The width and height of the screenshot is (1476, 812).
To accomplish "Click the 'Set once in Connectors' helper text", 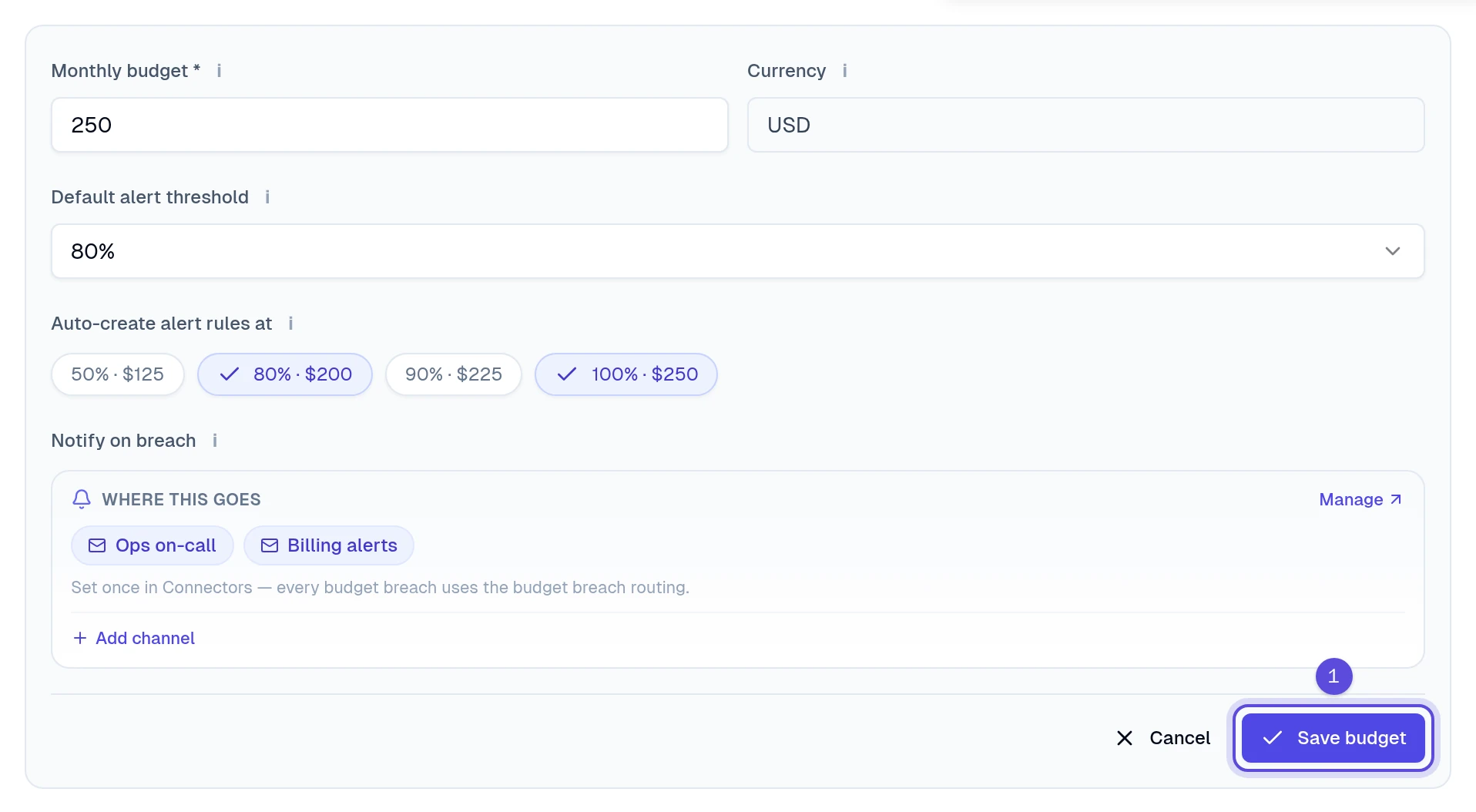I will pos(381,587).
